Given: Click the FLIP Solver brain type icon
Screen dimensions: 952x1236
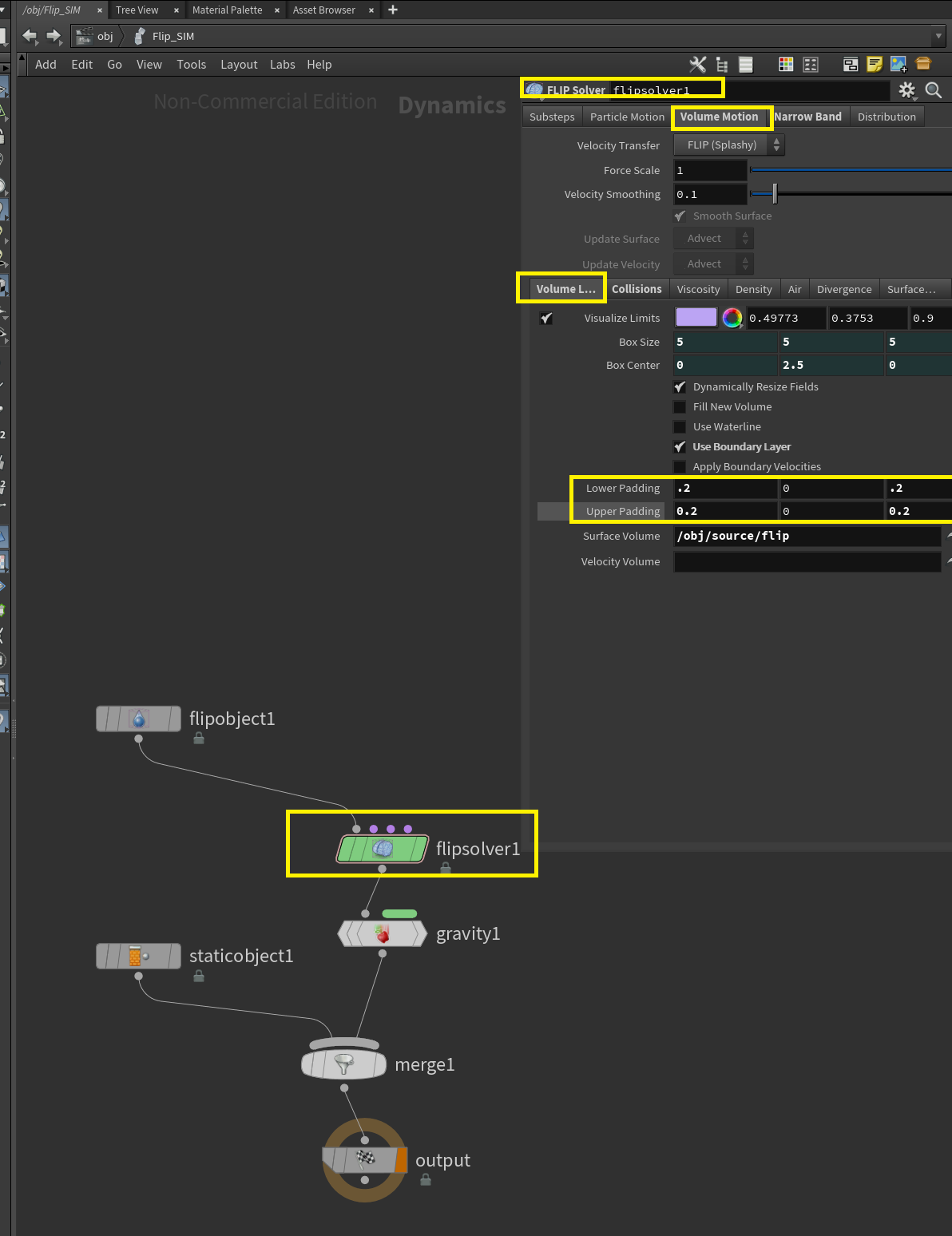Looking at the screenshot, I should pyautogui.click(x=534, y=89).
